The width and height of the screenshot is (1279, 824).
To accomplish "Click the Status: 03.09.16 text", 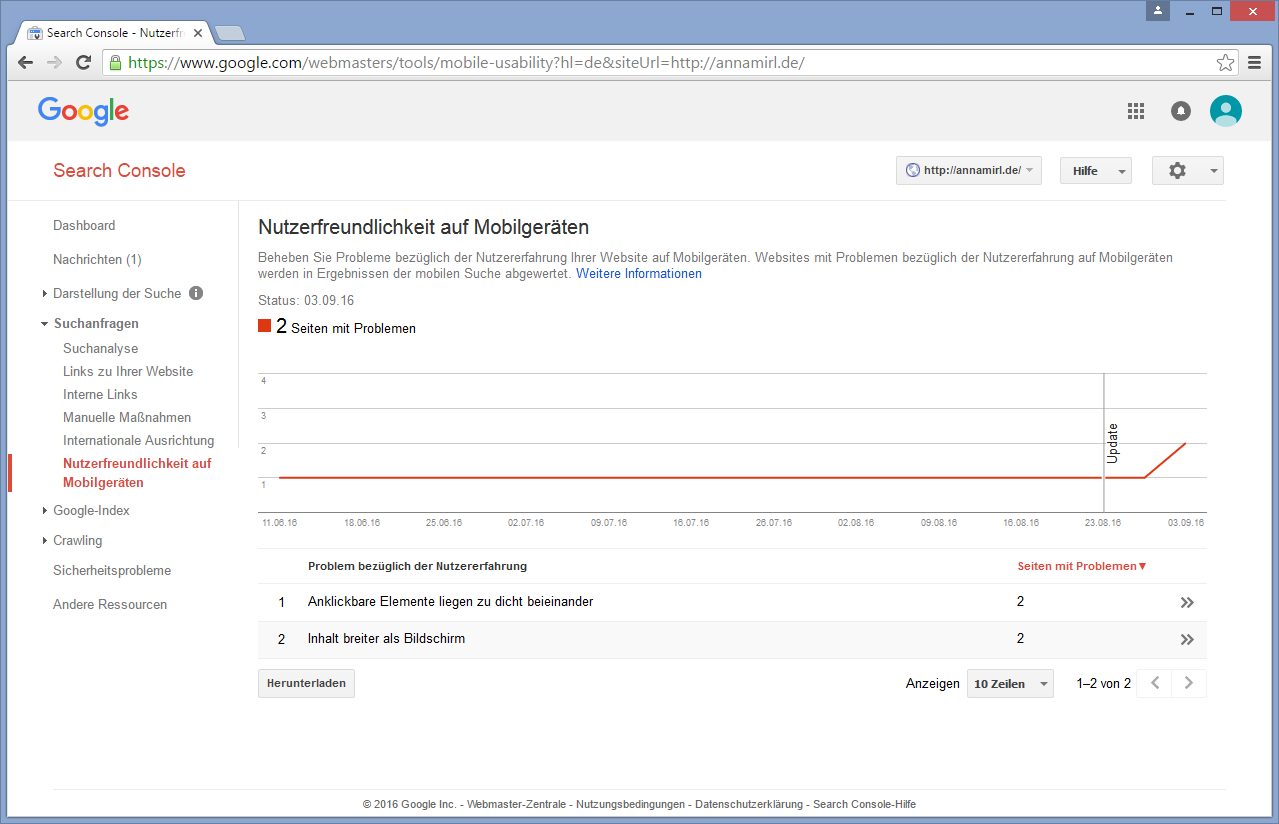I will tap(306, 300).
